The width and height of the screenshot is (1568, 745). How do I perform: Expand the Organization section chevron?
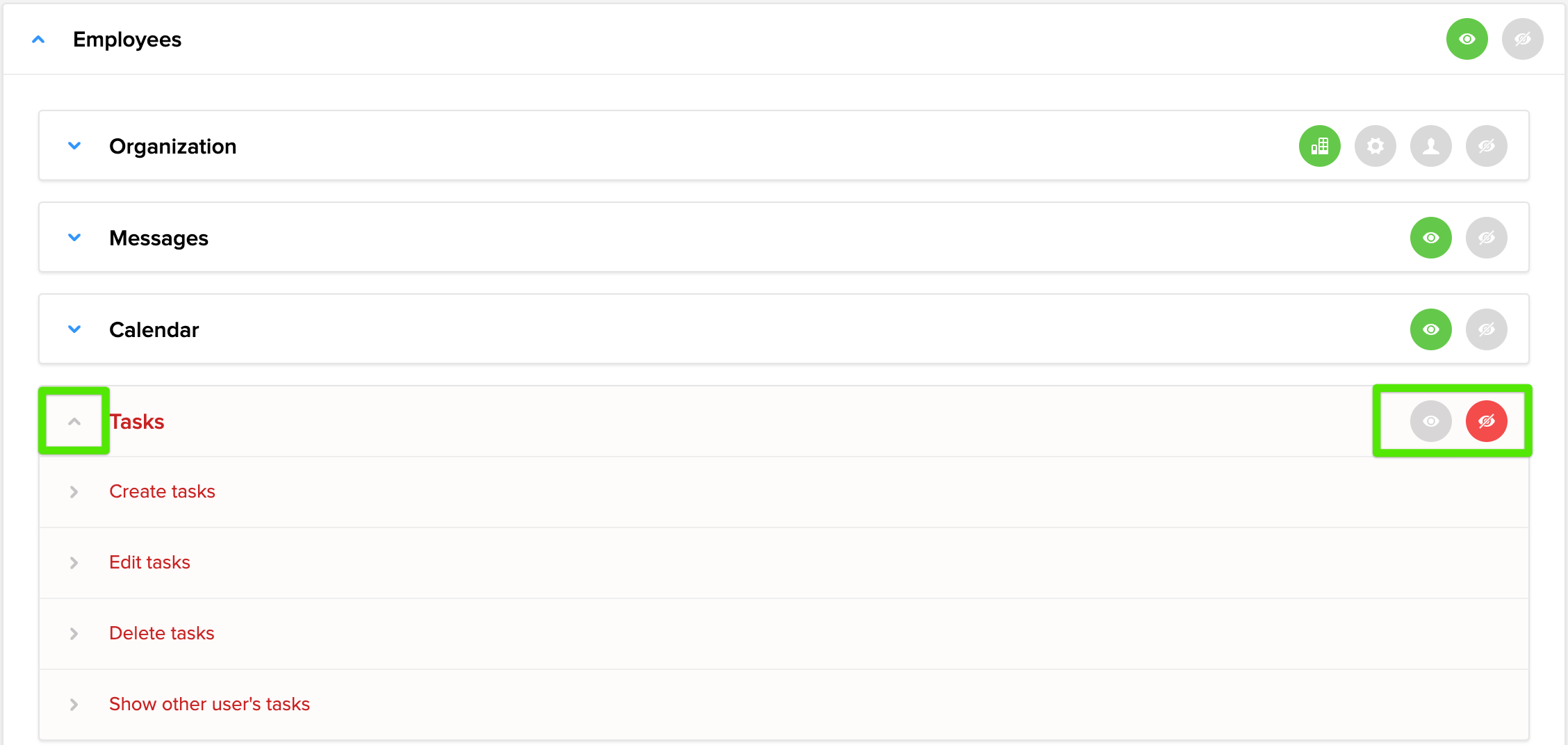click(74, 146)
